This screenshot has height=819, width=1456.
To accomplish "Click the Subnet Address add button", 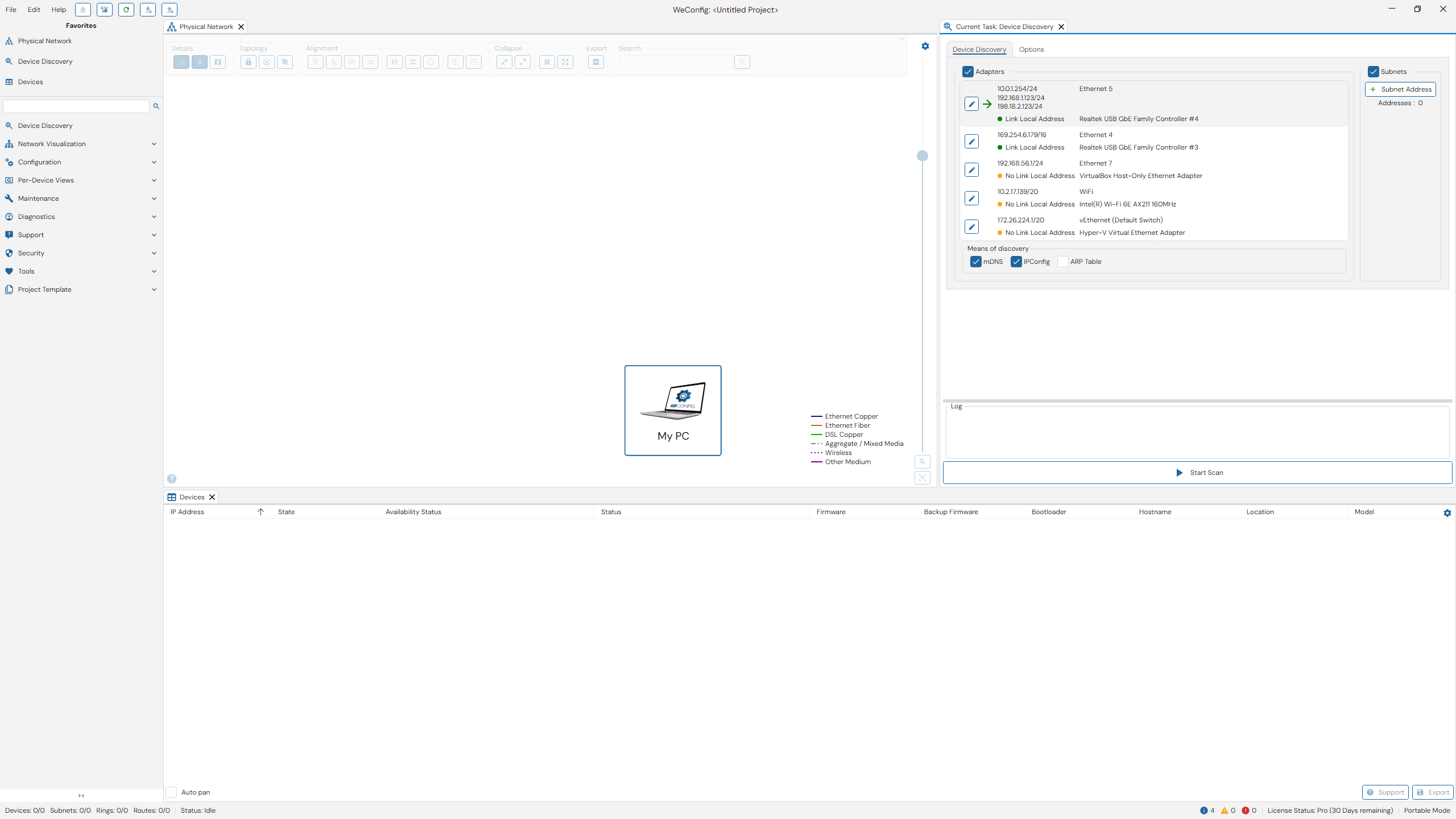I will point(1400,89).
